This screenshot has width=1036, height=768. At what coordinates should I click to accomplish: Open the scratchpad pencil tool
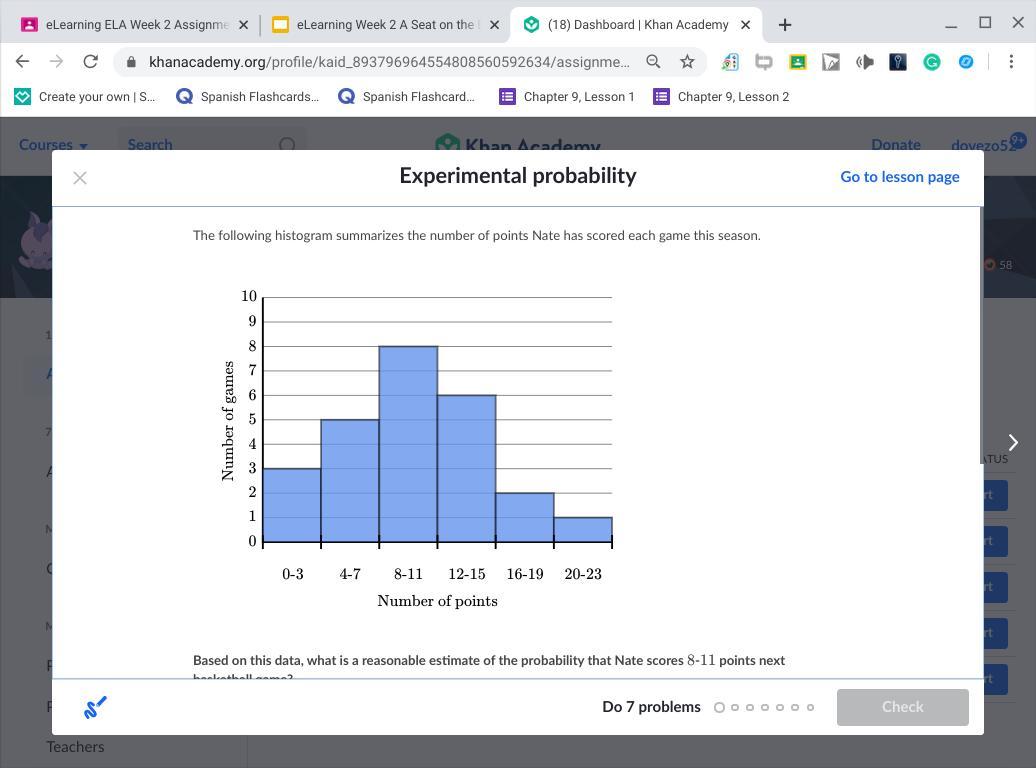(x=95, y=707)
